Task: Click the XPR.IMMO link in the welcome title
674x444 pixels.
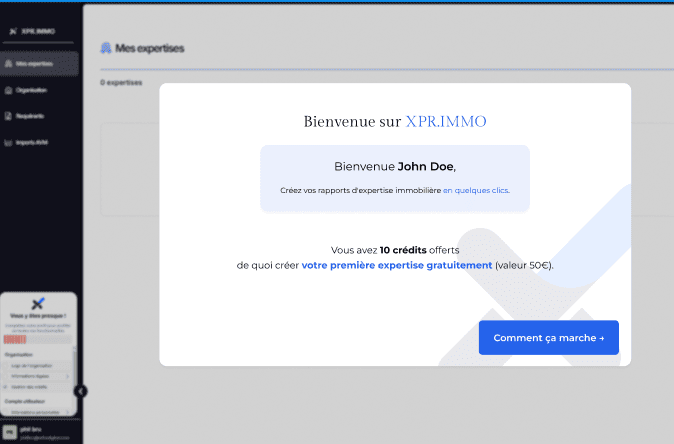Action: coord(446,122)
